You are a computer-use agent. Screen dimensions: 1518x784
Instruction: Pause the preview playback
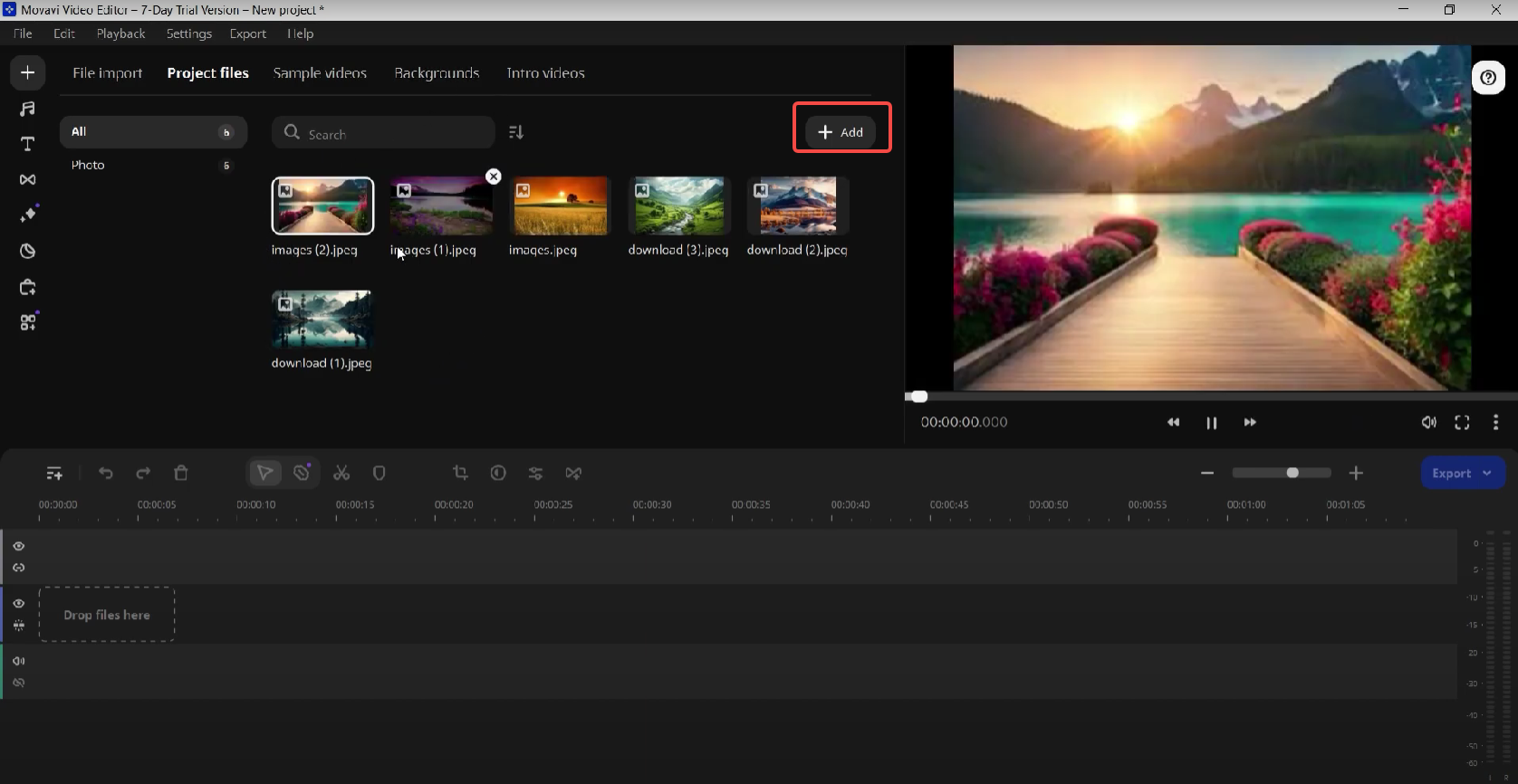[1212, 423]
